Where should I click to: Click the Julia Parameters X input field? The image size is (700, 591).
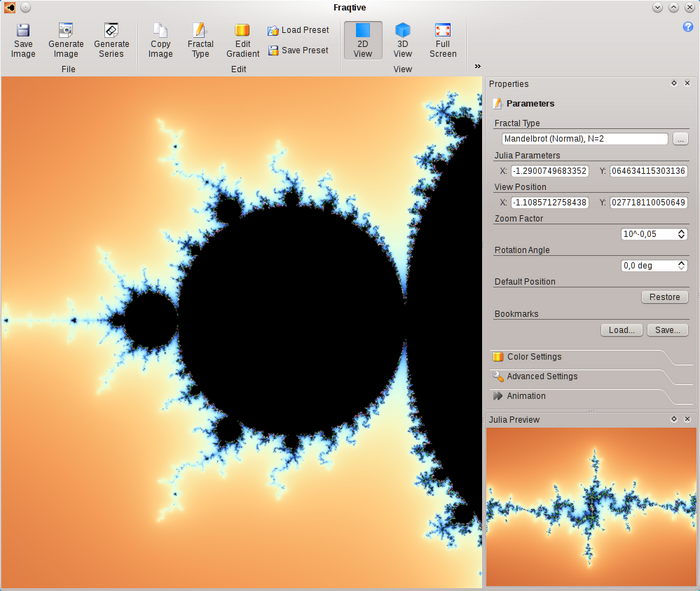pos(549,171)
